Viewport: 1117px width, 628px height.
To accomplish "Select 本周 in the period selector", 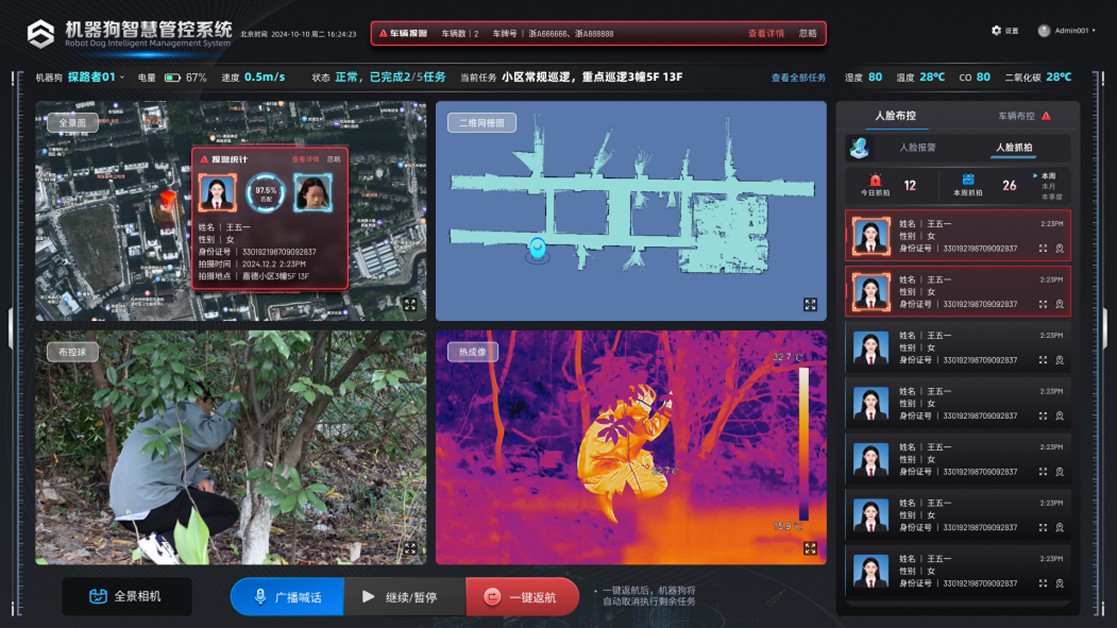I will (x=1048, y=176).
